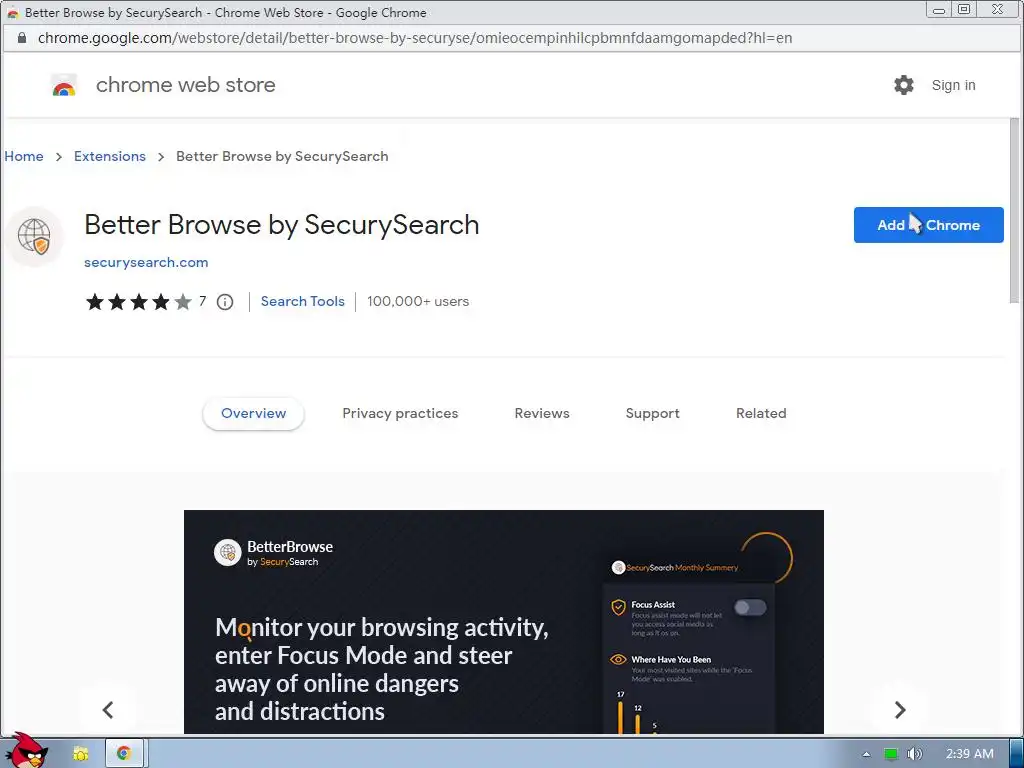Click the Better Browse extension globe icon
Screen dimensions: 1024x768
(x=34, y=236)
